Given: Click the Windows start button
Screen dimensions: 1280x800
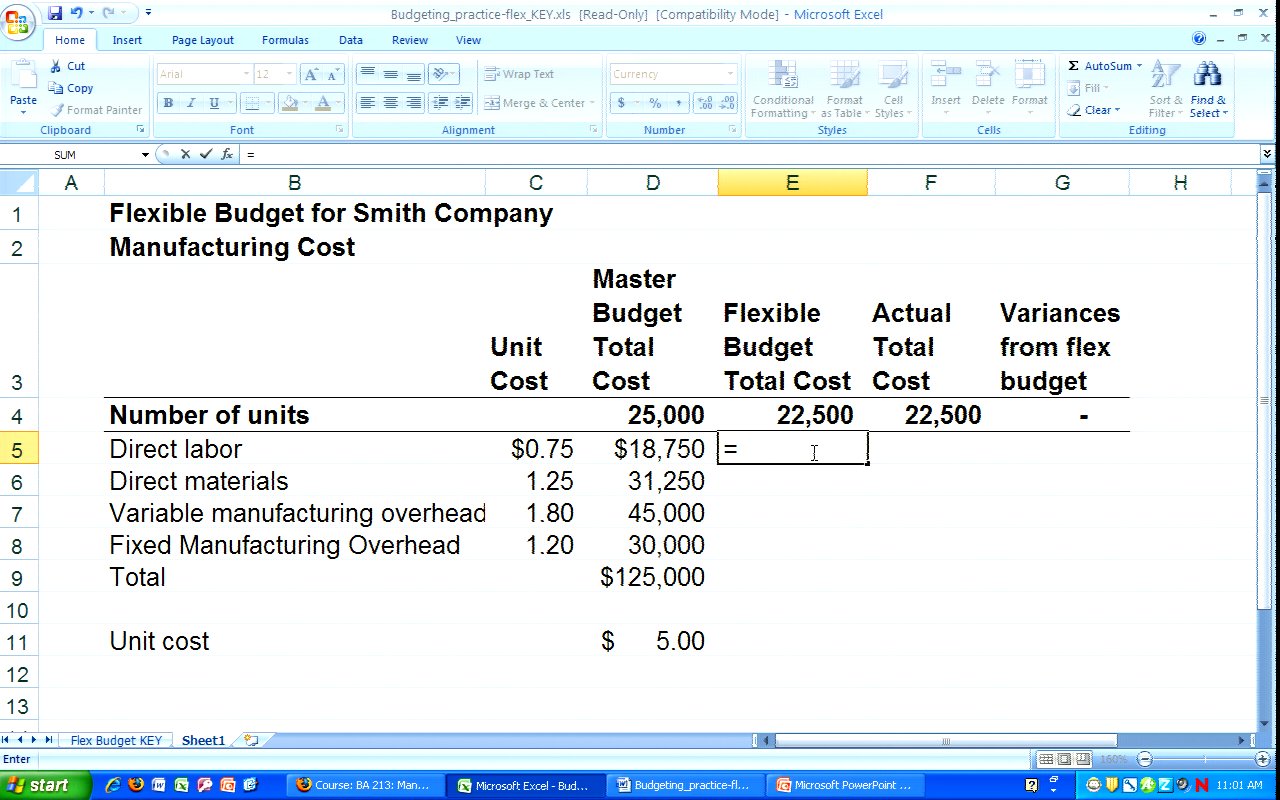Looking at the screenshot, I should tap(45, 785).
